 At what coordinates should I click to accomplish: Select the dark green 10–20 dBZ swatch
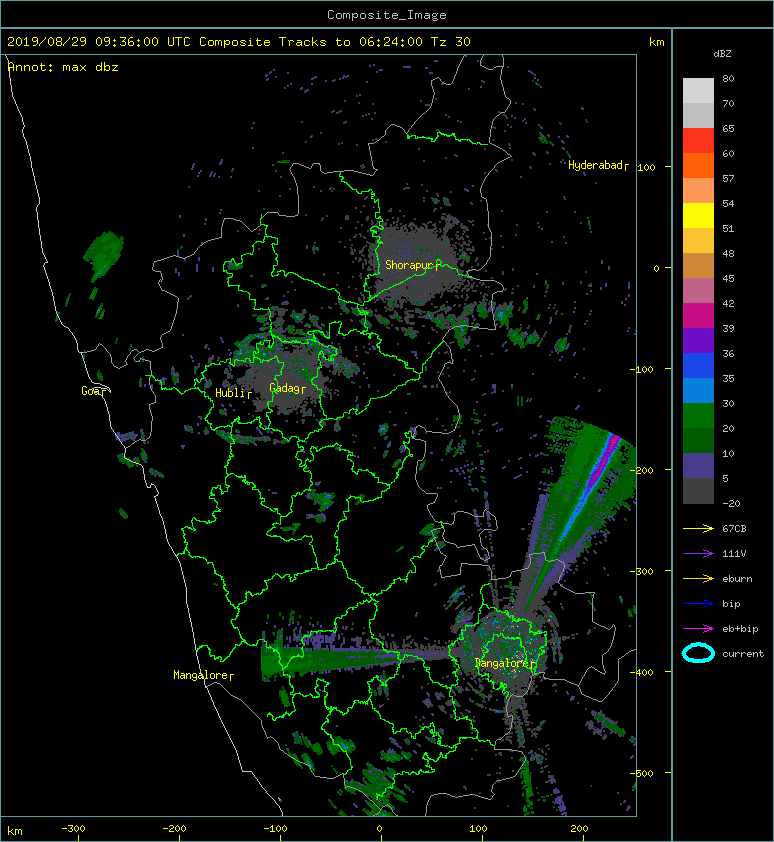coord(698,440)
